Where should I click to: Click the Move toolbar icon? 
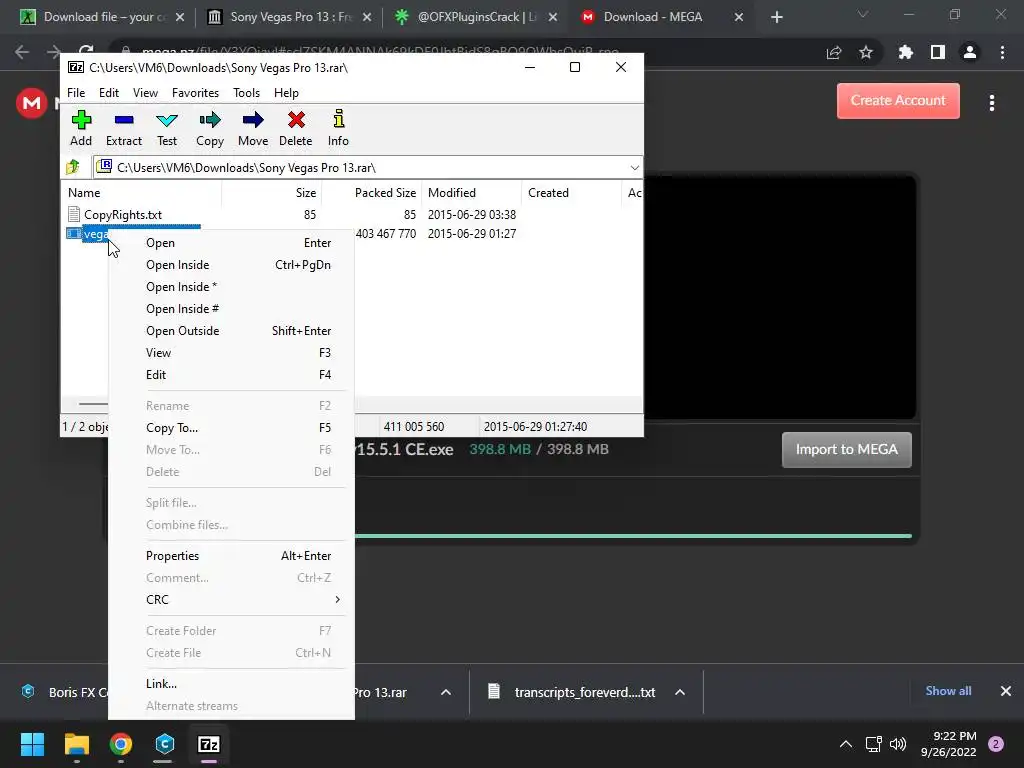coord(253,129)
